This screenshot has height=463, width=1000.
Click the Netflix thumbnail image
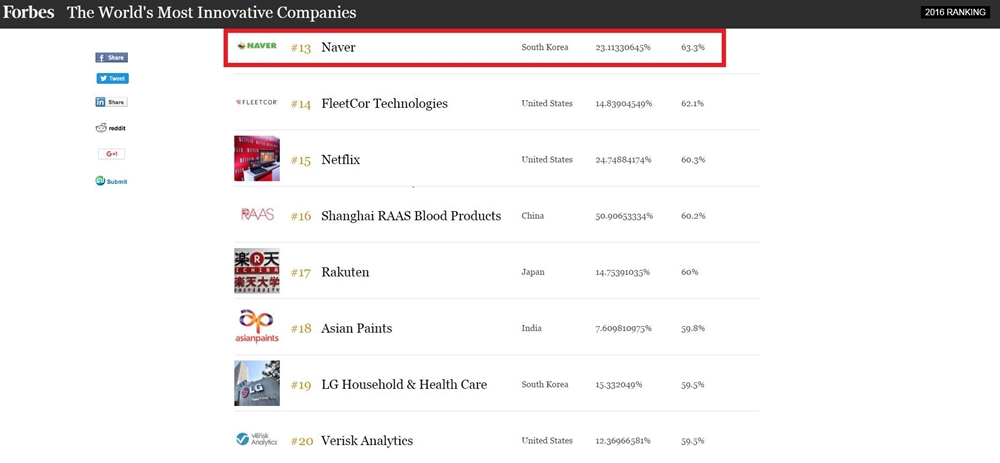257,159
